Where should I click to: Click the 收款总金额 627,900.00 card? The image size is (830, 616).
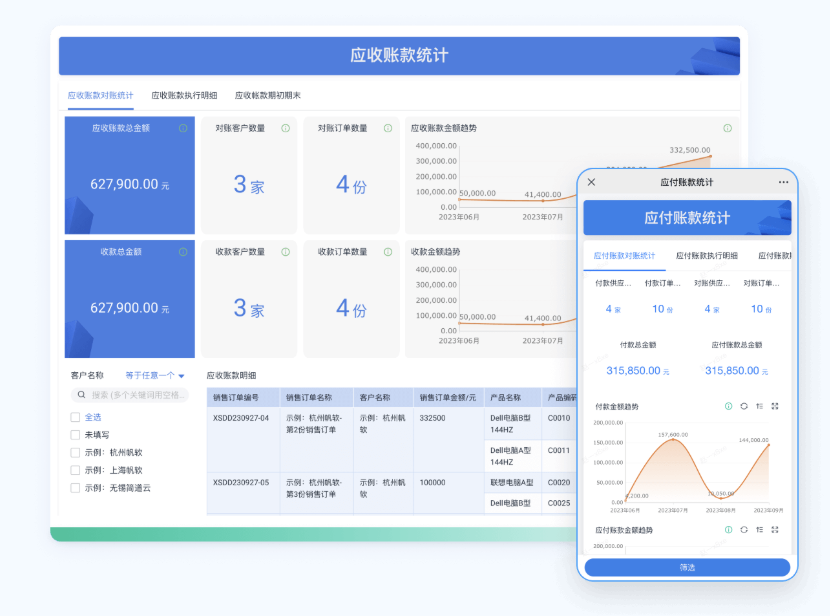130,299
